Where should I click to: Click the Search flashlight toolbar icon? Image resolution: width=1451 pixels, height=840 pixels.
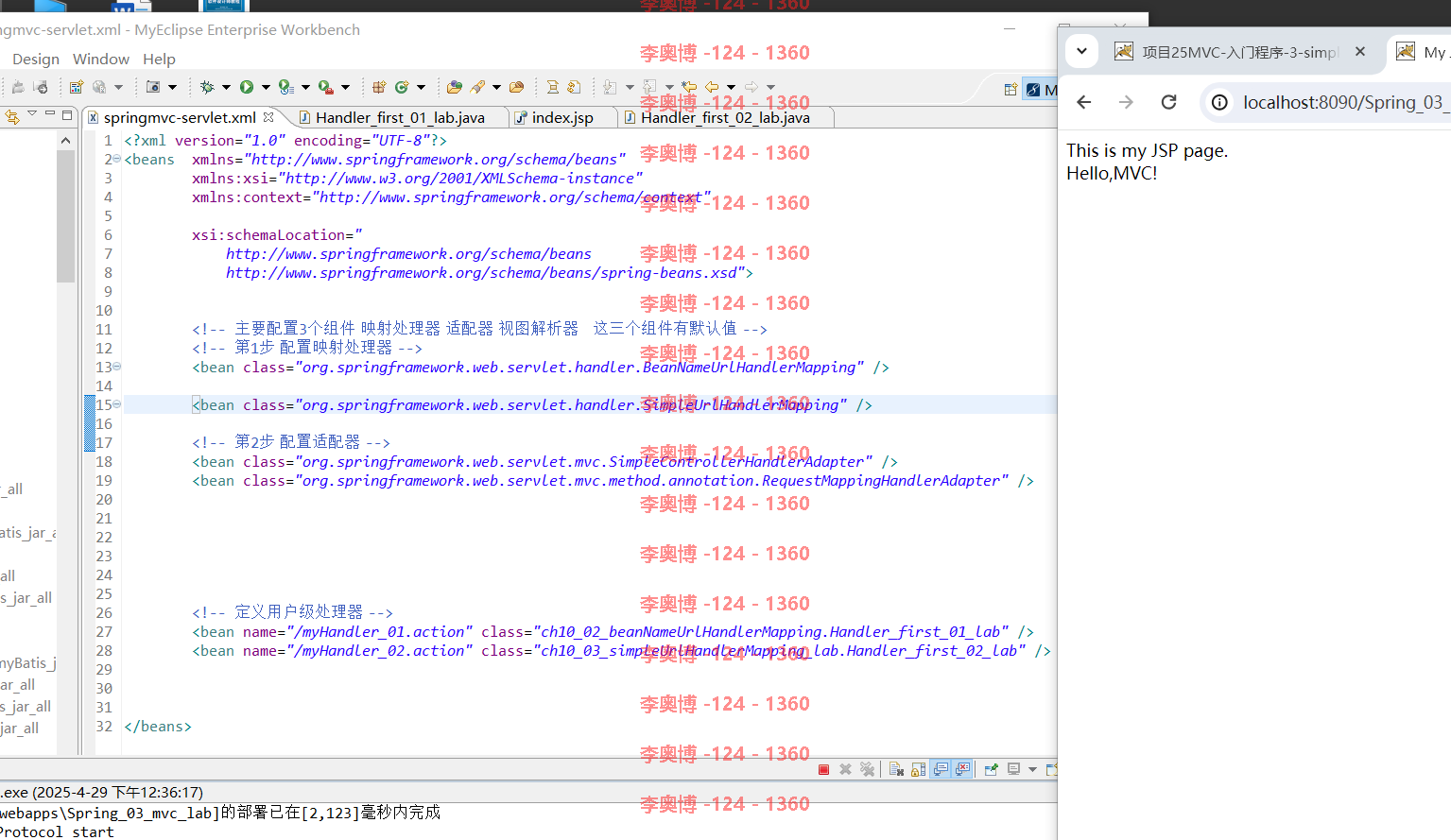478,87
